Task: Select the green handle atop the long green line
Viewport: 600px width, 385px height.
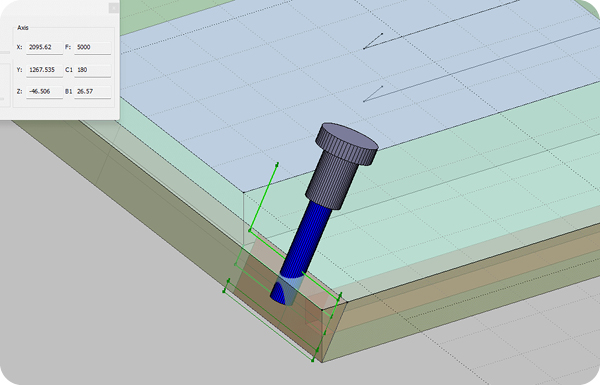Action: click(x=277, y=164)
